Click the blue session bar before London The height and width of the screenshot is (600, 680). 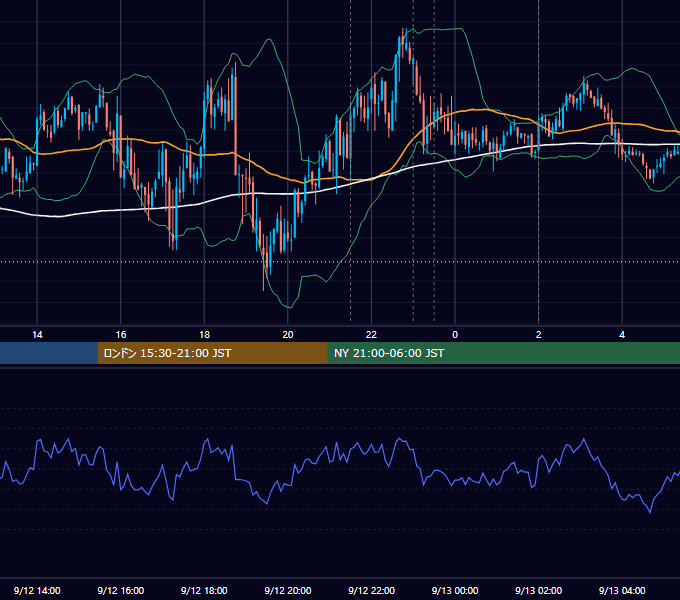pyautogui.click(x=49, y=353)
